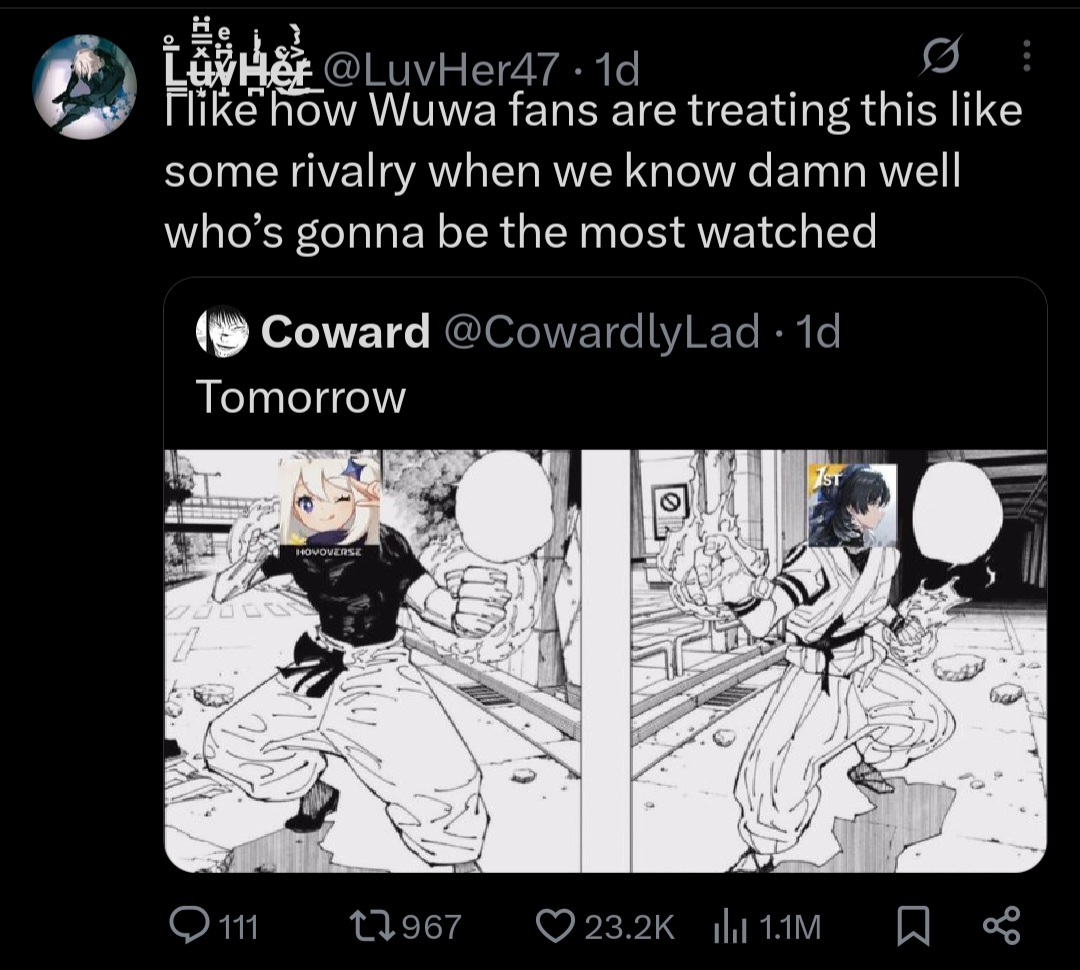1080x970 pixels.
Task: Bookmark this tweet
Action: (x=913, y=926)
